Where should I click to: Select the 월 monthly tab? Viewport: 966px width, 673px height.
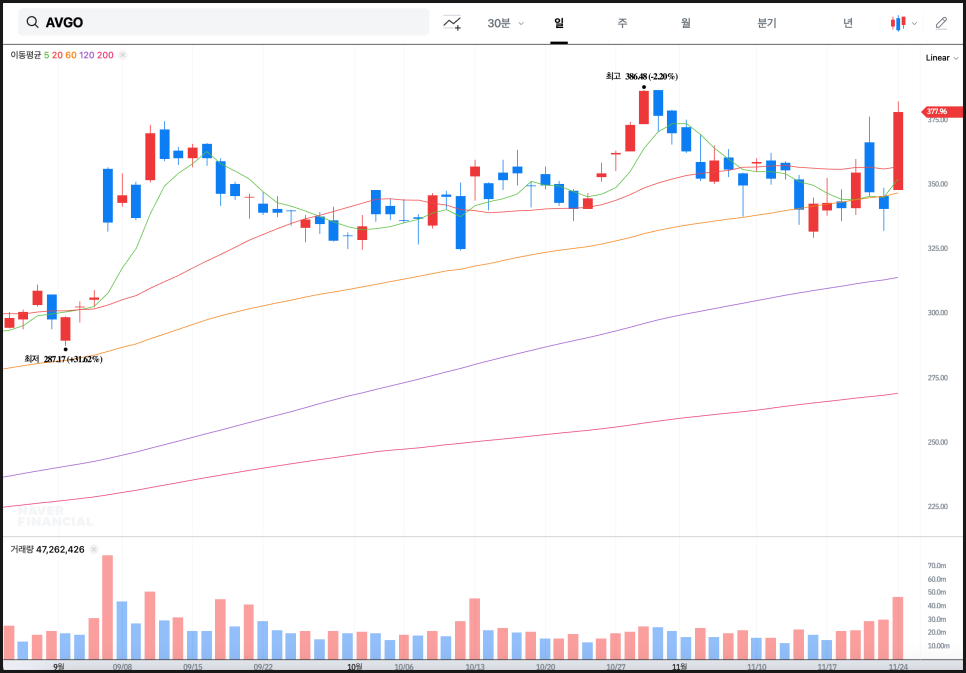coord(686,23)
